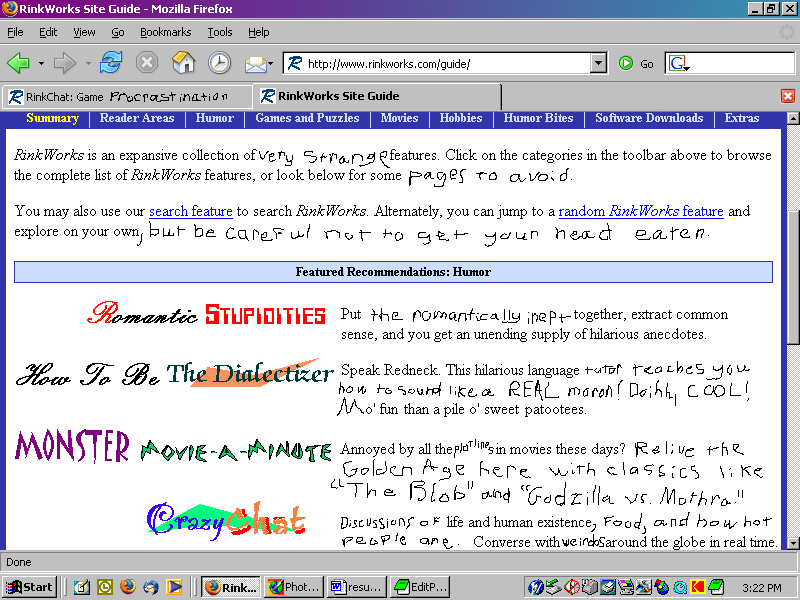Click the vertical scrollbar thumb
The image size is (800, 600).
coord(793,277)
